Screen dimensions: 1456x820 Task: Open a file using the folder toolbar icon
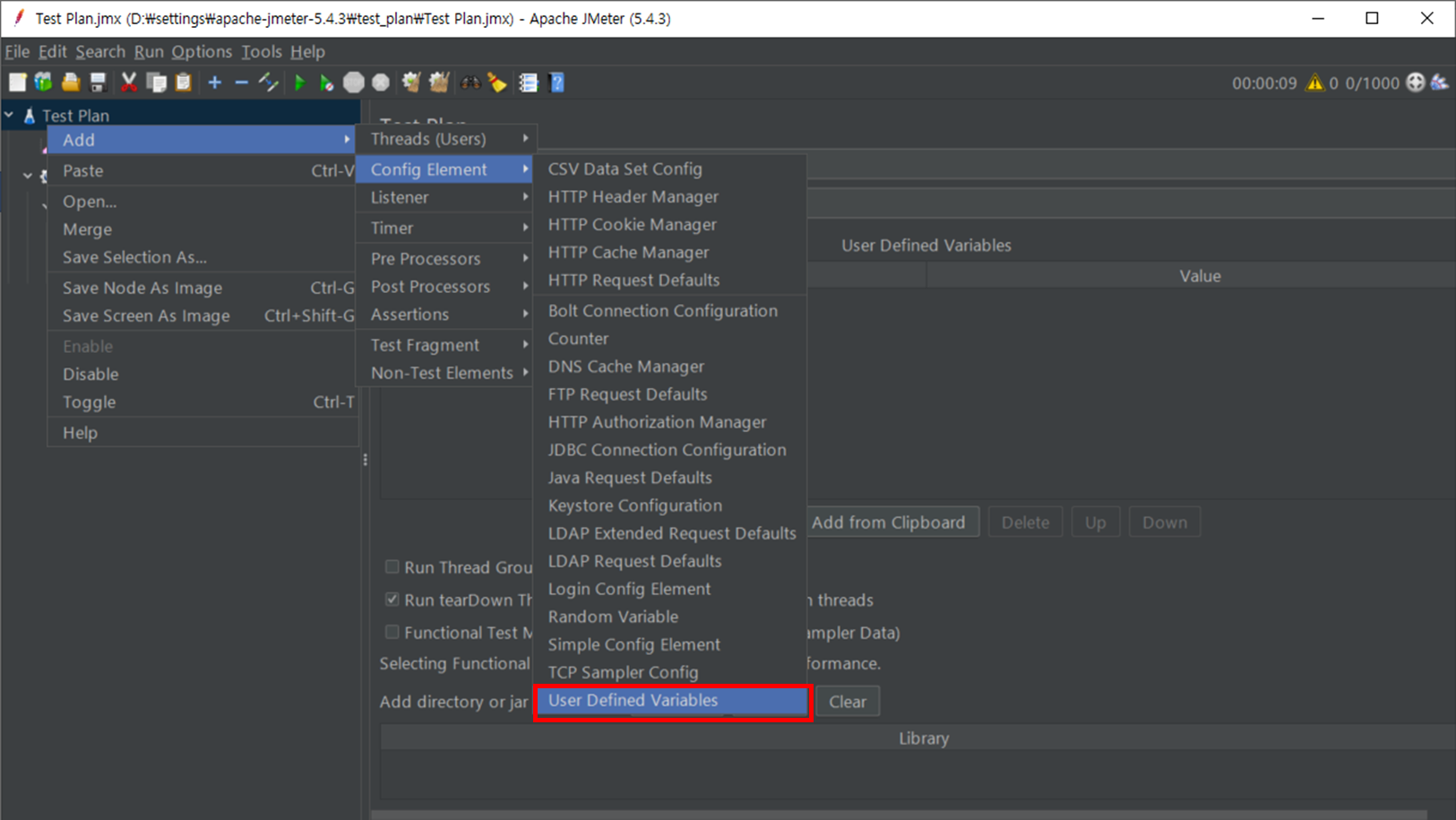[x=70, y=82]
